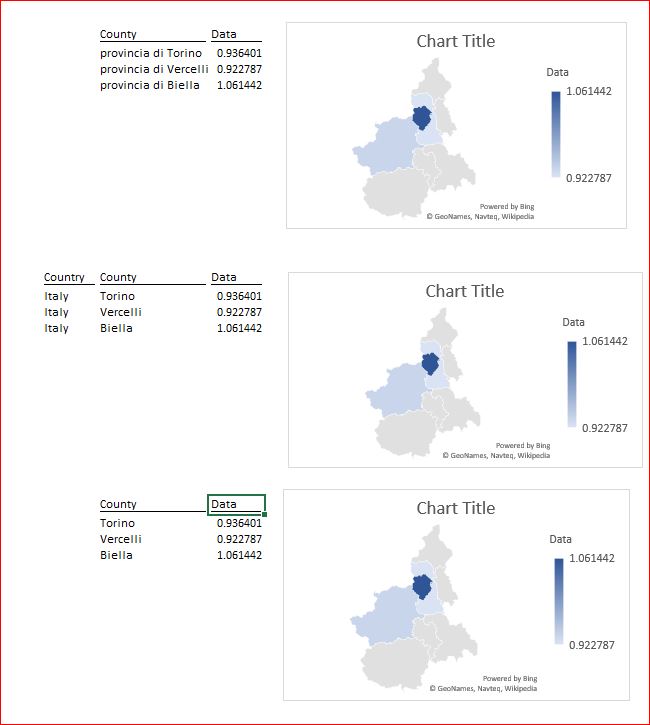This screenshot has width=650, height=725.
Task: Select value 1.061442 in the second table
Action: tap(239, 328)
